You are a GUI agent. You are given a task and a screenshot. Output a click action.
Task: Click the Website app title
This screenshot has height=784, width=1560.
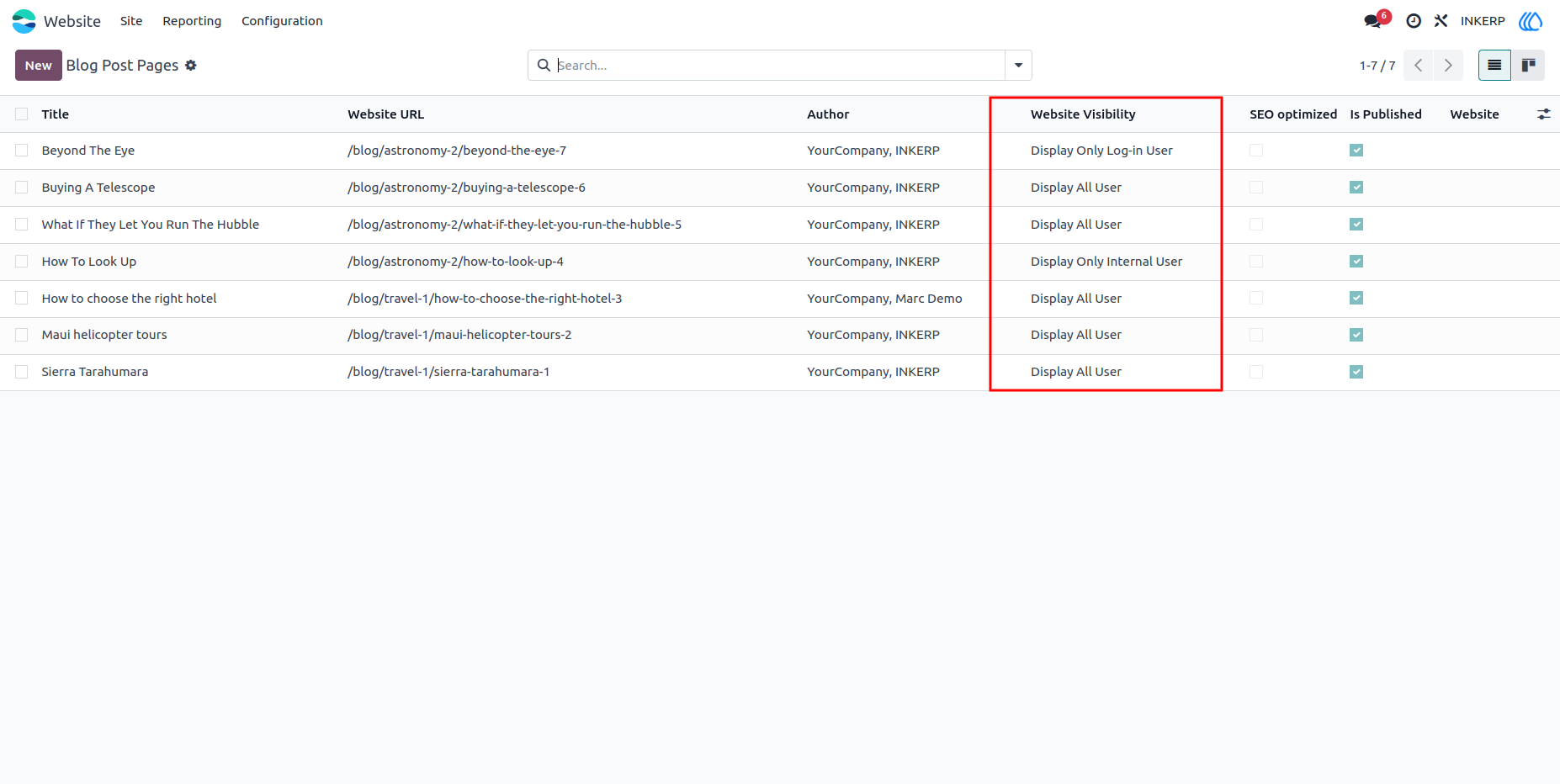(x=72, y=21)
